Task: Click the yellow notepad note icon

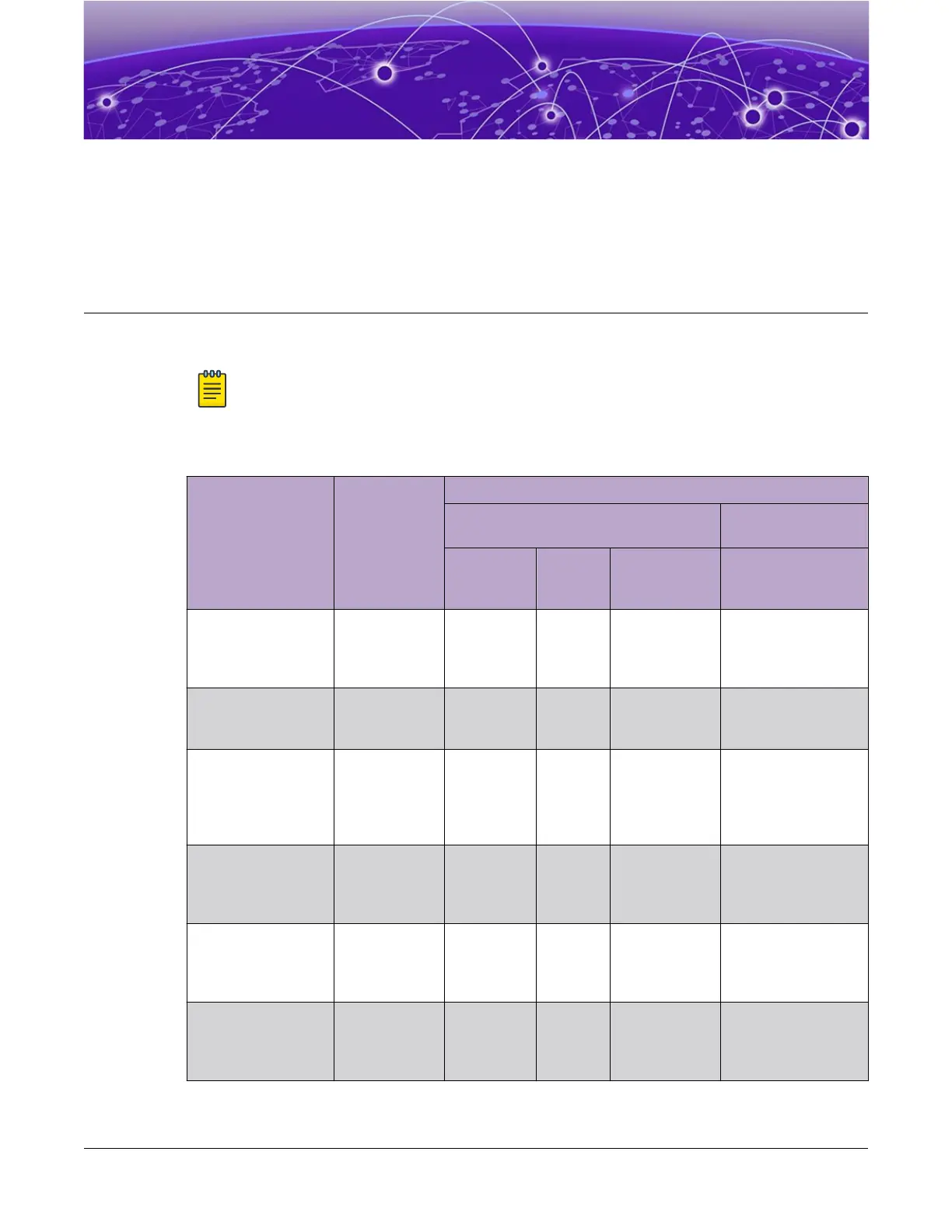Action: coord(212,389)
